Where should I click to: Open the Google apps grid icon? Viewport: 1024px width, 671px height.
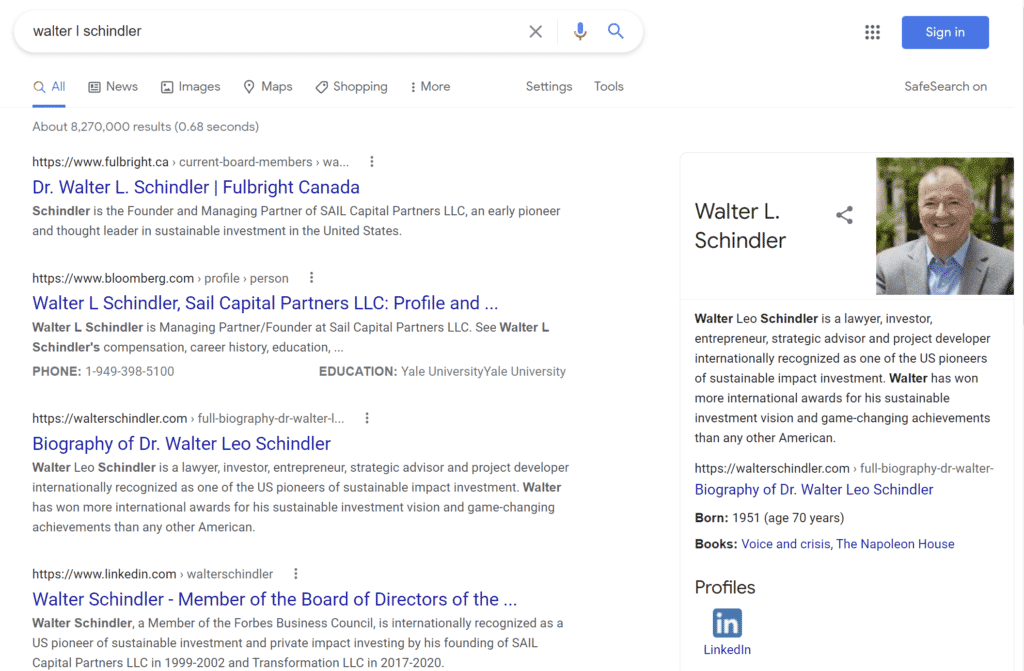coord(872,32)
